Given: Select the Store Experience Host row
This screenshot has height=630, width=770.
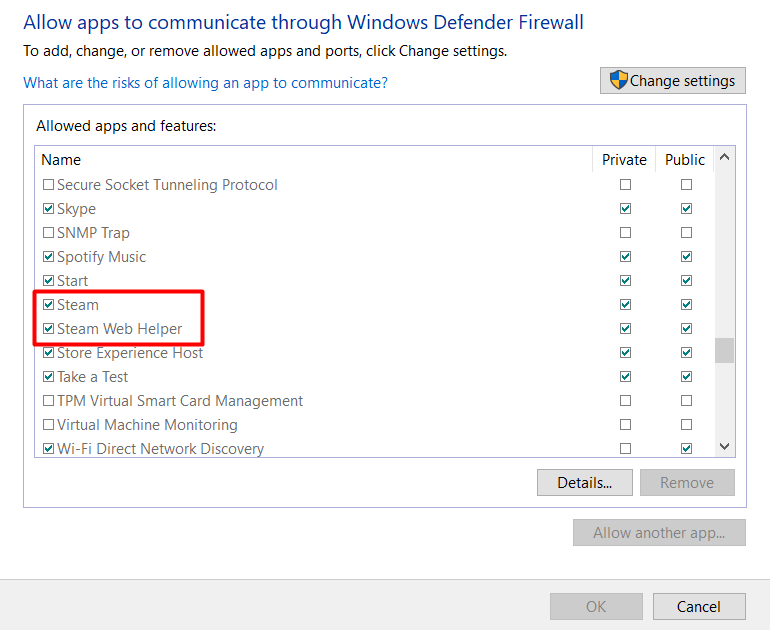Looking at the screenshot, I should click(x=130, y=353).
